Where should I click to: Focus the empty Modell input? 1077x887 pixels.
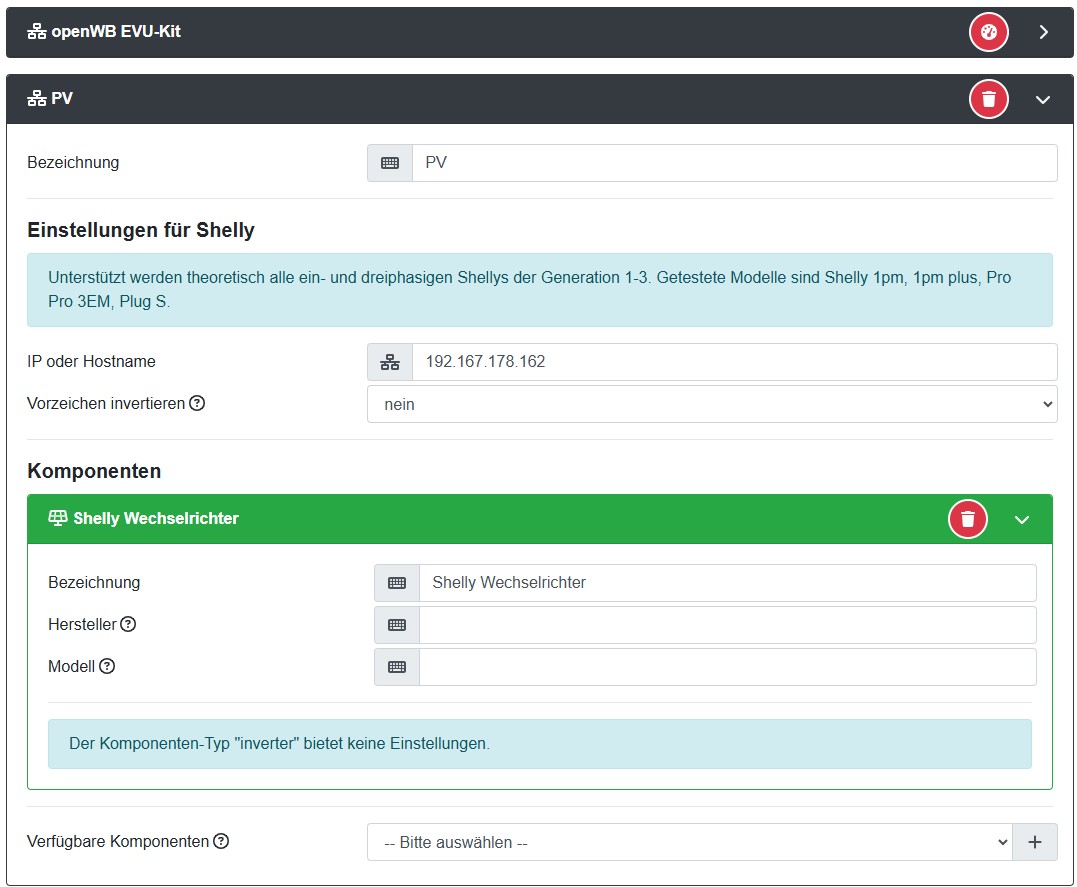[727, 667]
